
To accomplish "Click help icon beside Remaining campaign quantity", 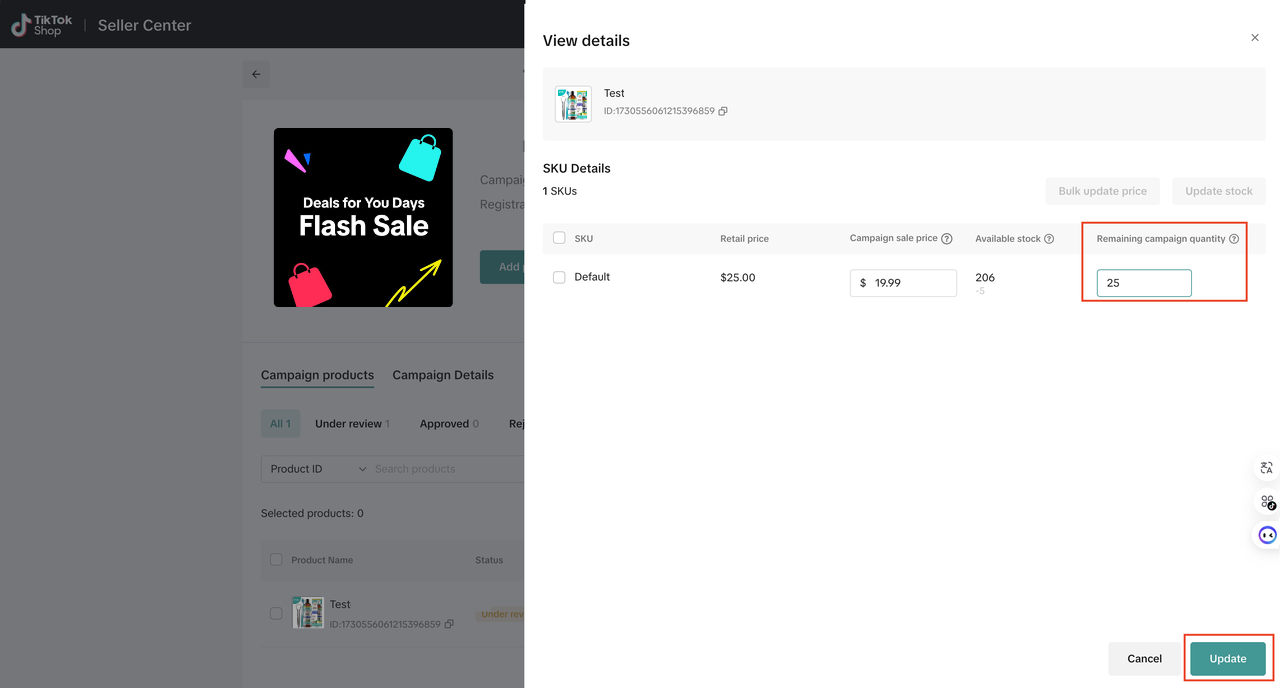I will pos(1234,239).
